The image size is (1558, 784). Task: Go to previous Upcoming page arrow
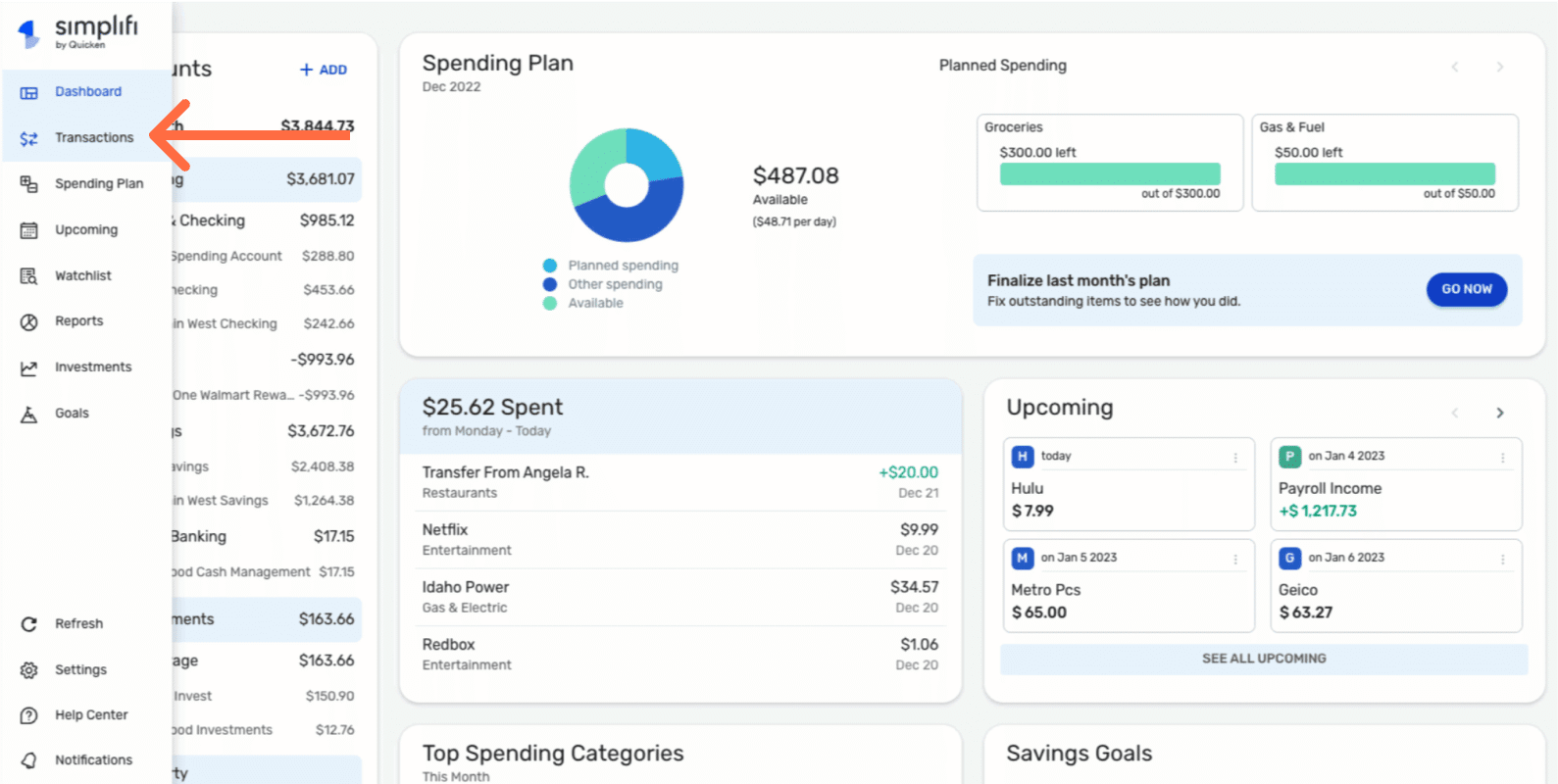1455,413
